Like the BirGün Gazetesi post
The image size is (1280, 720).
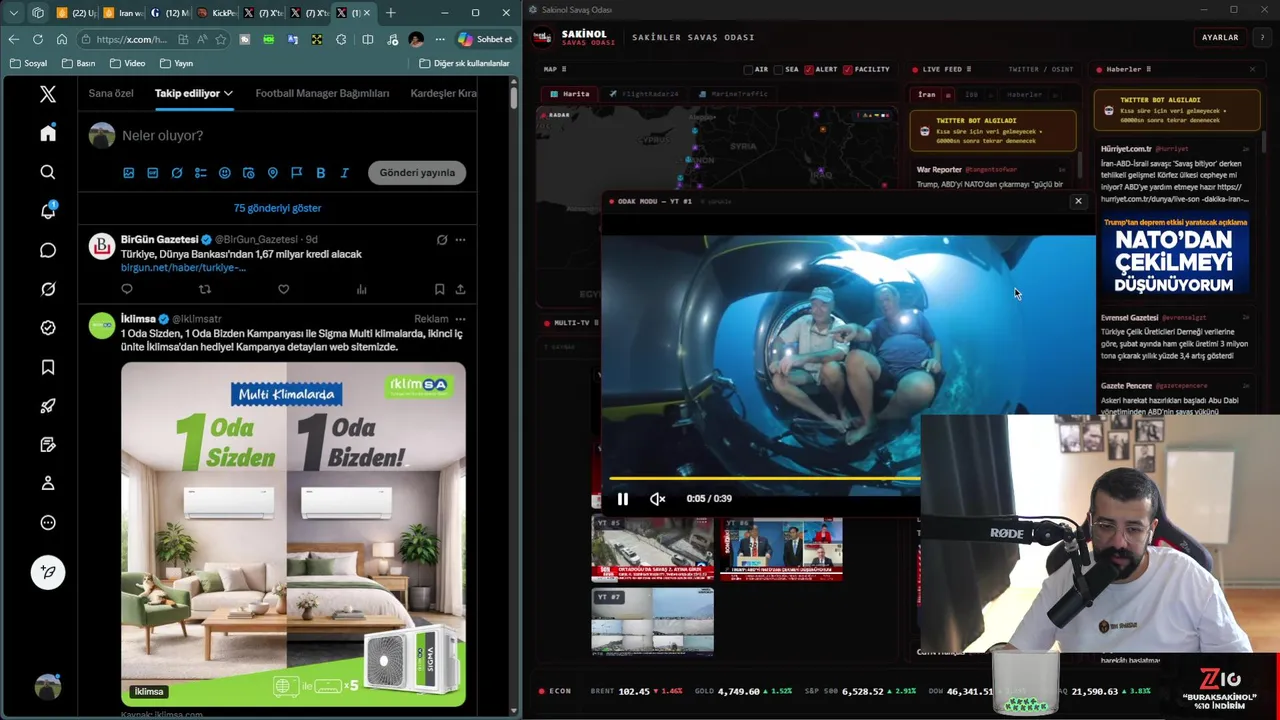pos(284,289)
